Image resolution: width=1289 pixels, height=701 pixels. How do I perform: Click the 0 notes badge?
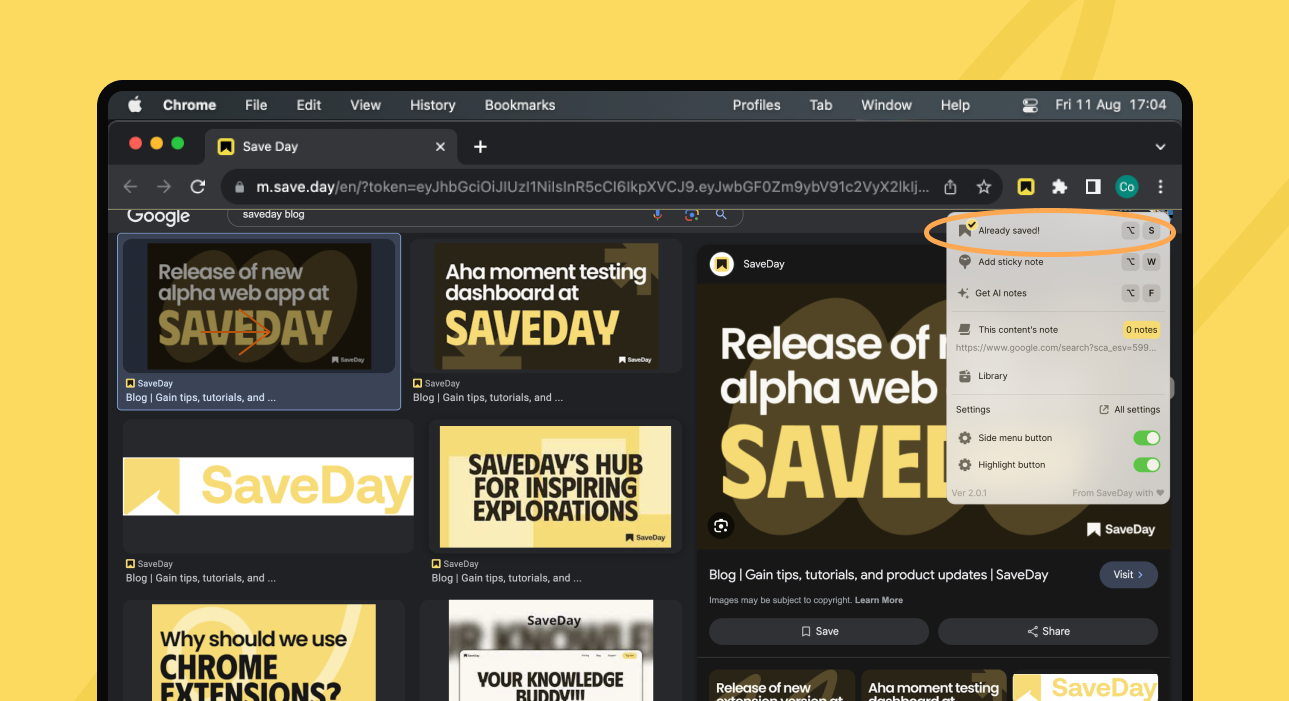pyautogui.click(x=1141, y=329)
